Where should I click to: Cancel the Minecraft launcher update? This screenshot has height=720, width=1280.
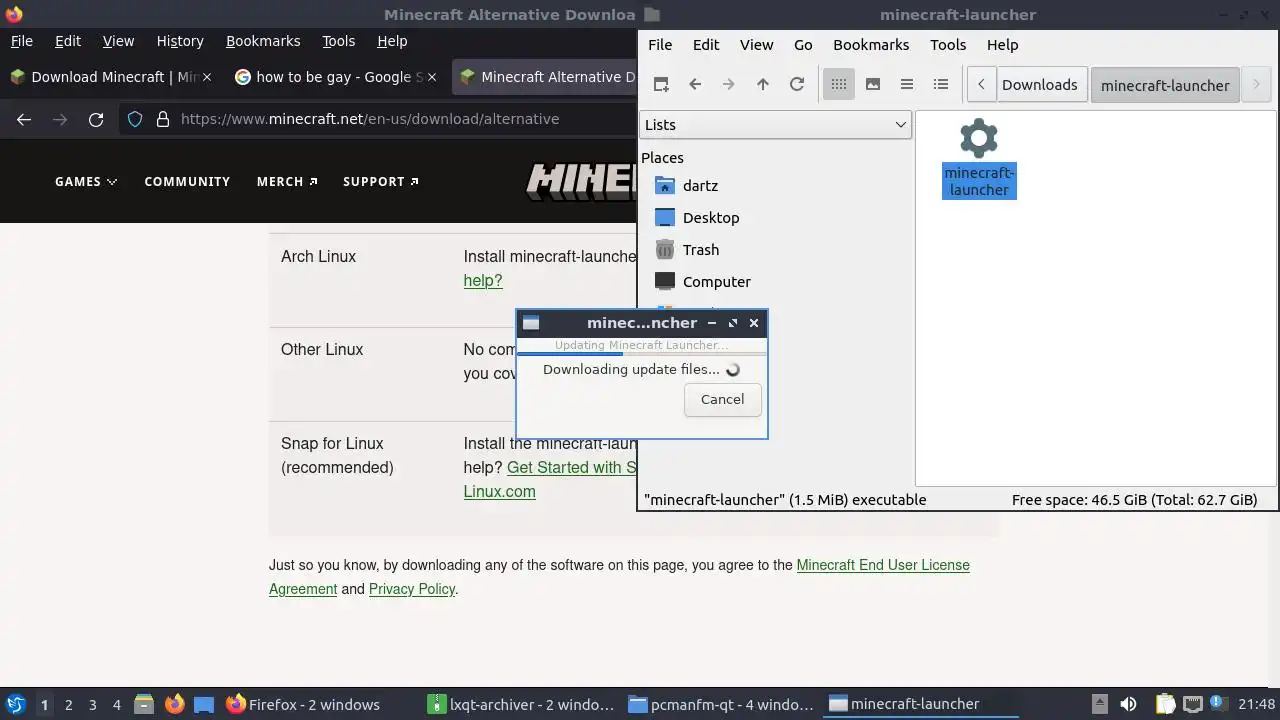click(x=722, y=399)
